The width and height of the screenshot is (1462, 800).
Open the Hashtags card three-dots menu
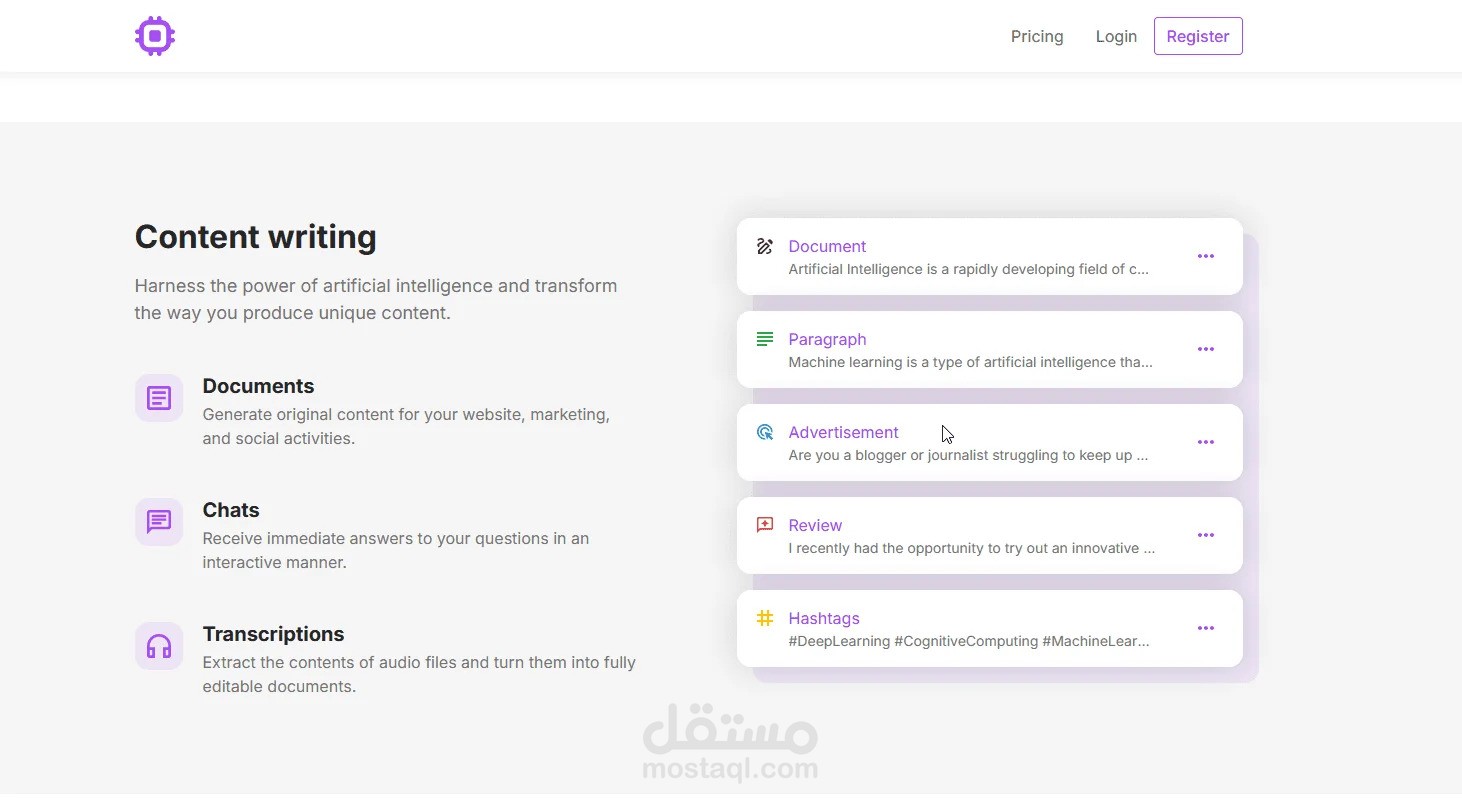pos(1206,628)
